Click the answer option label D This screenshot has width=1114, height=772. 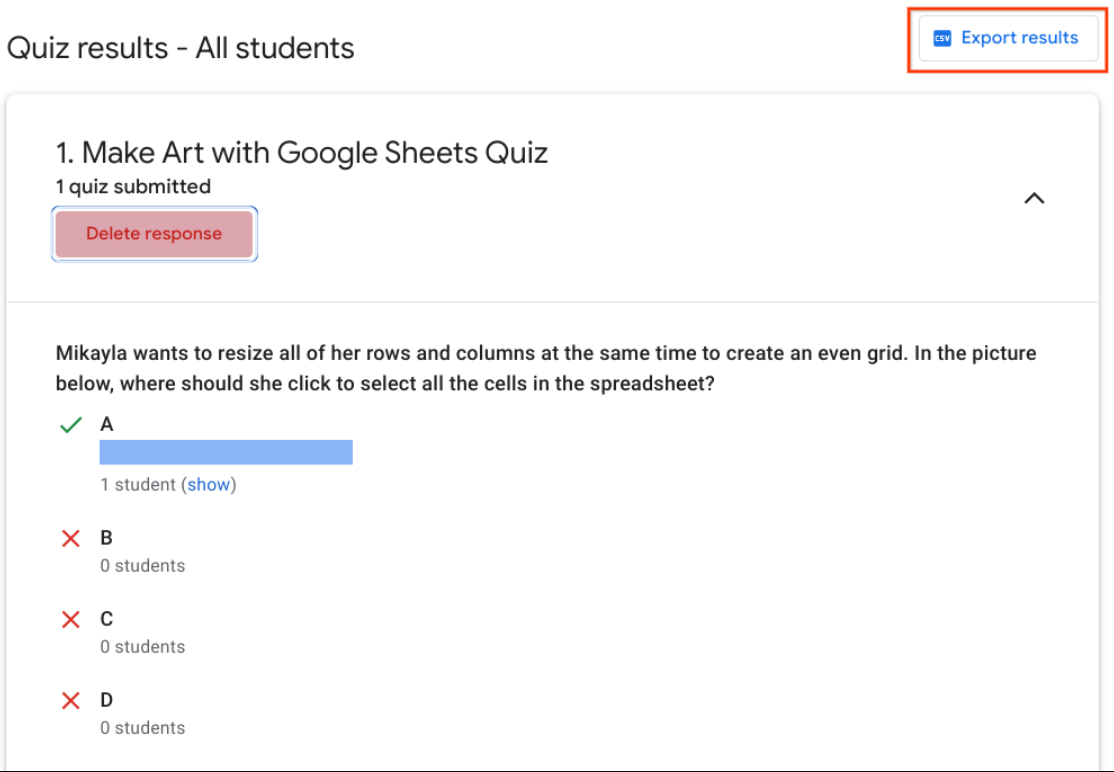coord(107,700)
